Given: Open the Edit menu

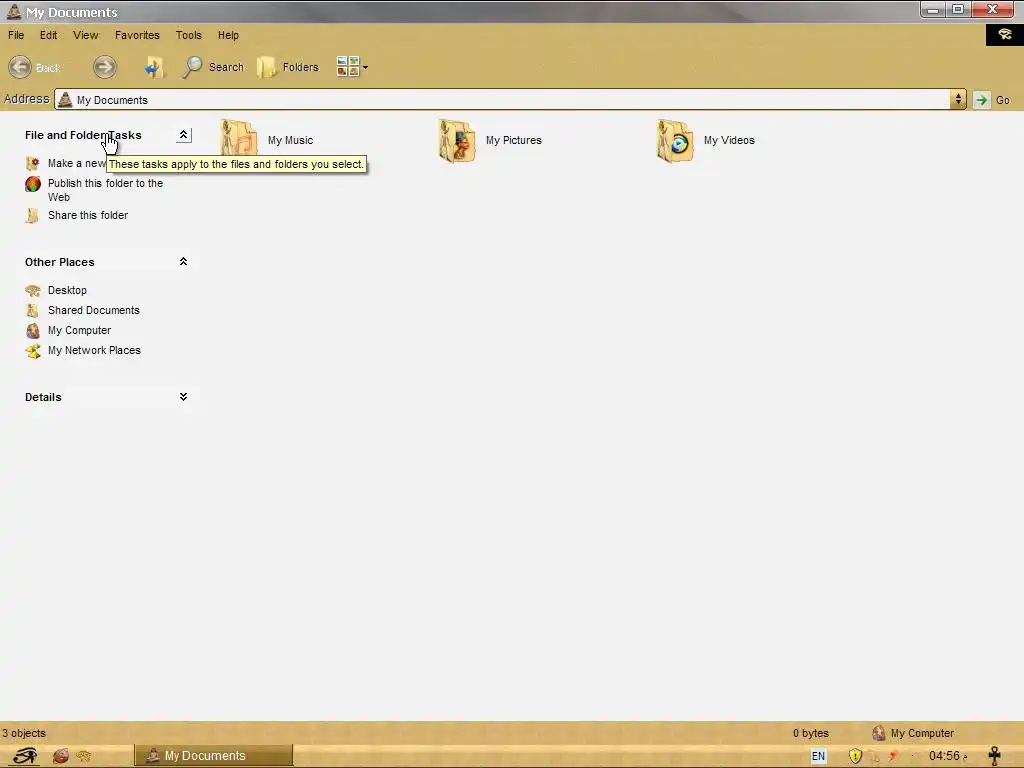Looking at the screenshot, I should [48, 35].
